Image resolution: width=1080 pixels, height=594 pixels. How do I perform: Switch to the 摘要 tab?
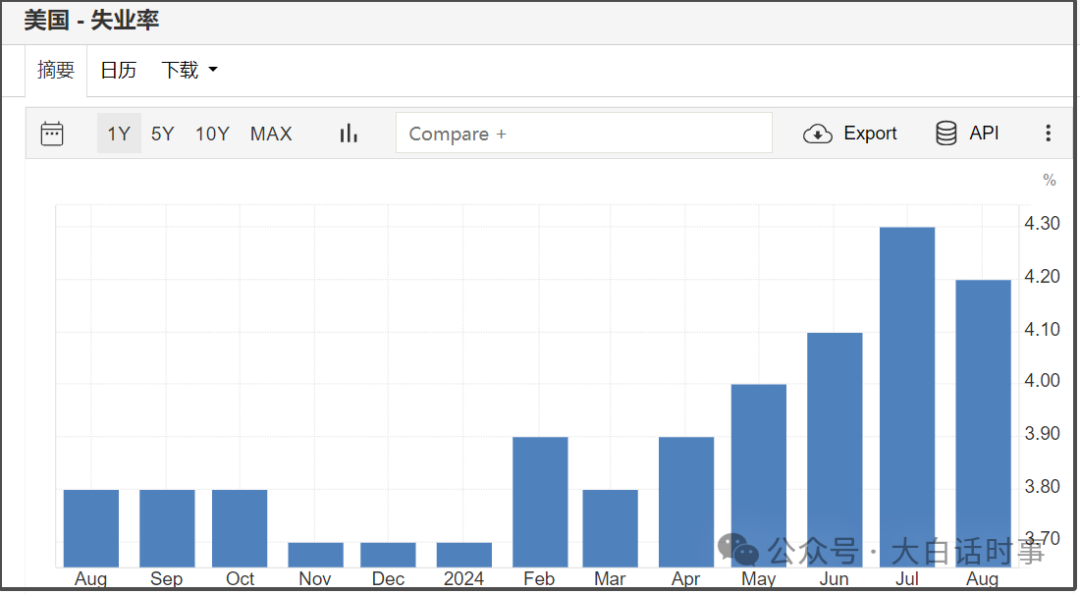coord(56,70)
